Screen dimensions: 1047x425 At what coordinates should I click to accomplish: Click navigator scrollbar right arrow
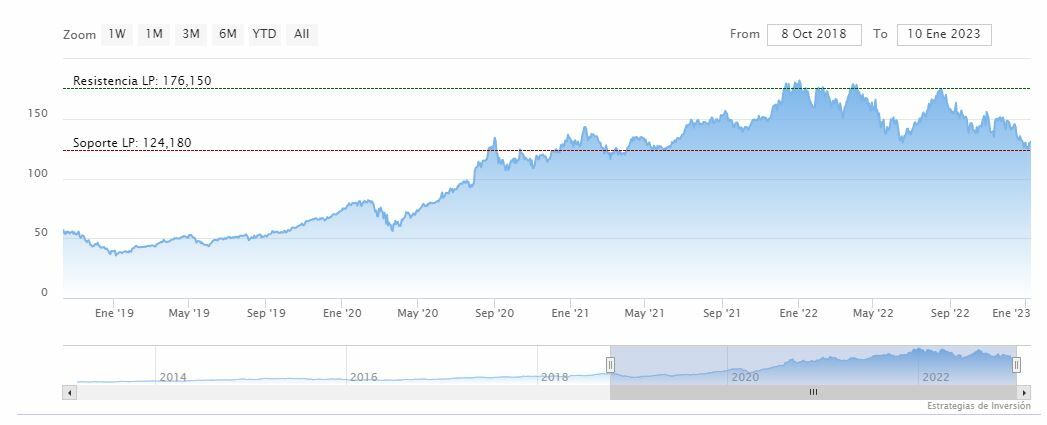(x=1025, y=393)
